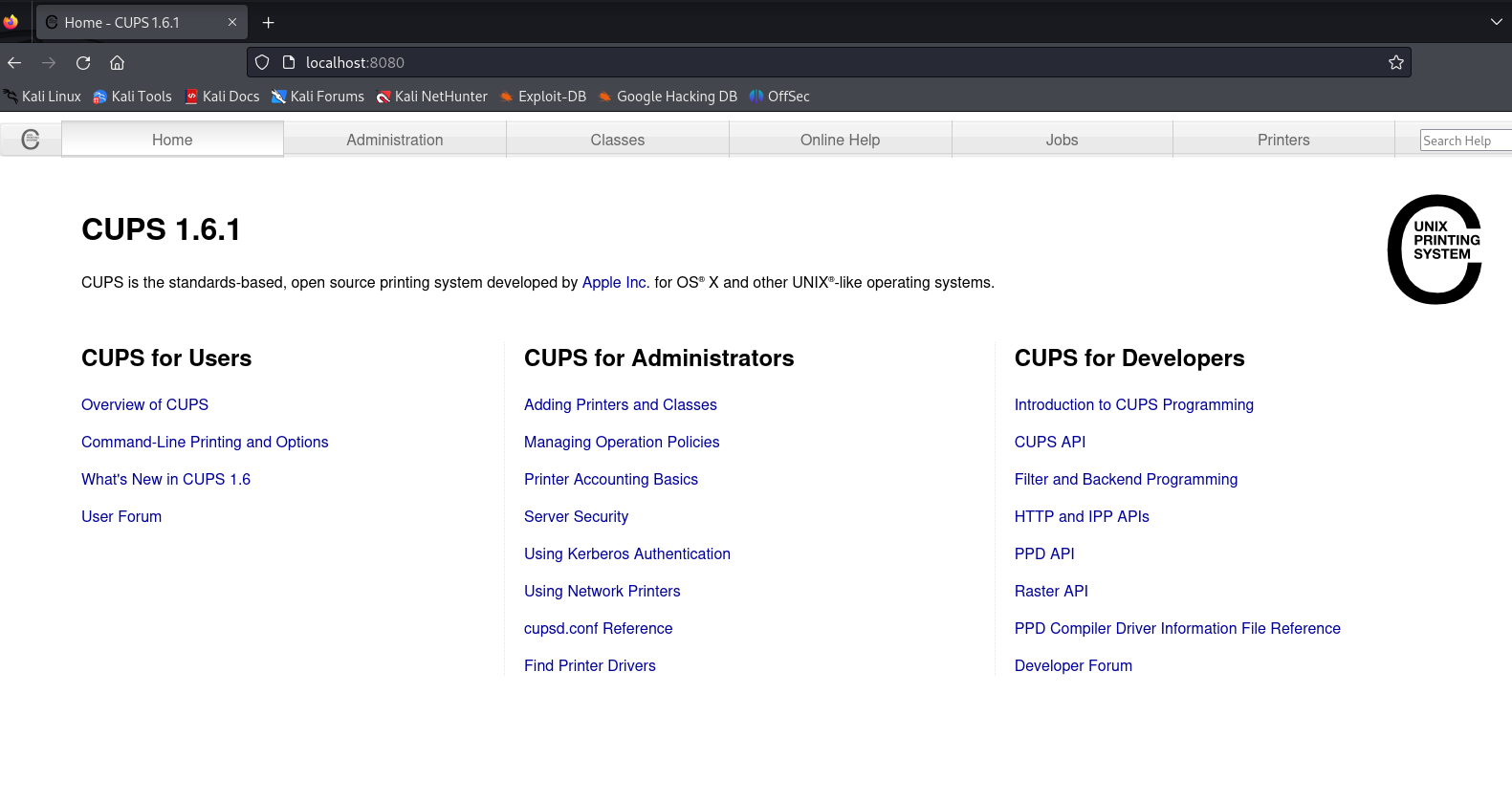Click the browser home icon

tap(117, 63)
